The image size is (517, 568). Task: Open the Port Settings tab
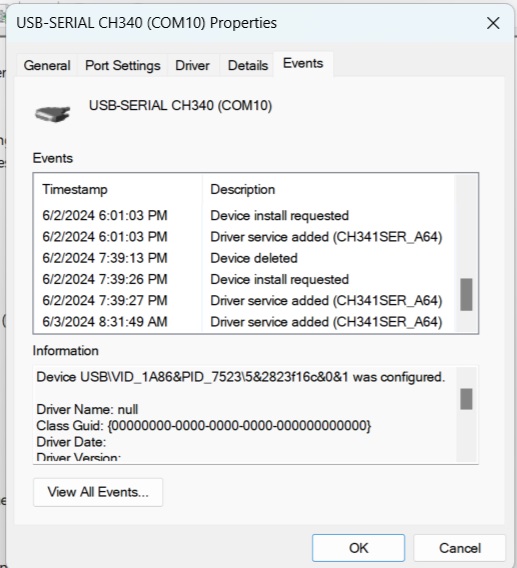tap(122, 66)
